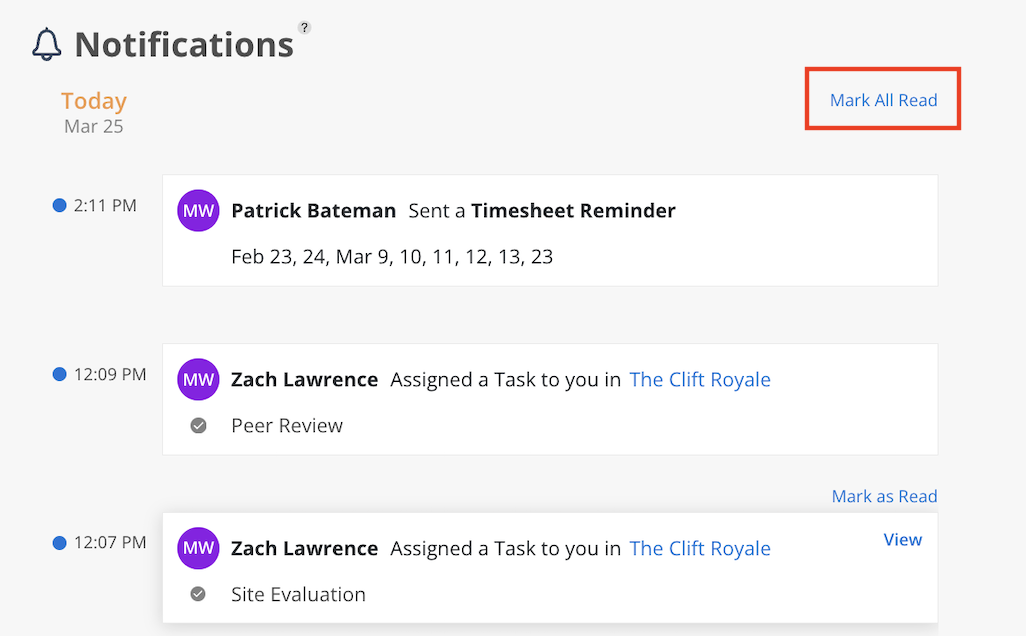
Task: Open View on the Site Evaluation notification
Action: [x=902, y=540]
